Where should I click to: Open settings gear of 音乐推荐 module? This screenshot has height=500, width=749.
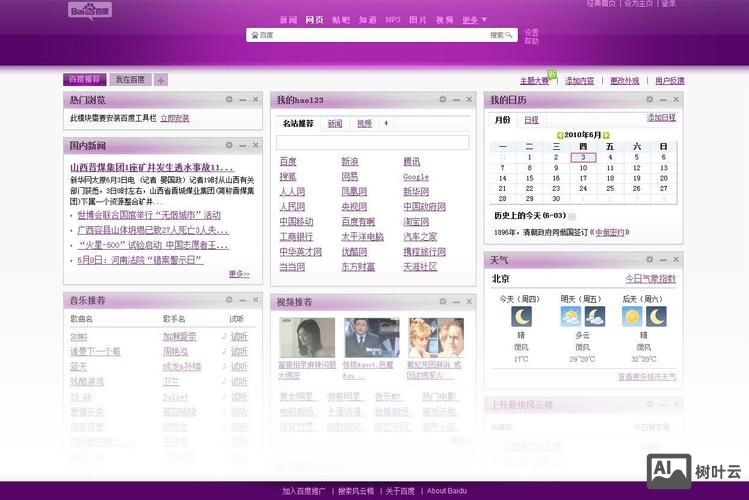(229, 299)
